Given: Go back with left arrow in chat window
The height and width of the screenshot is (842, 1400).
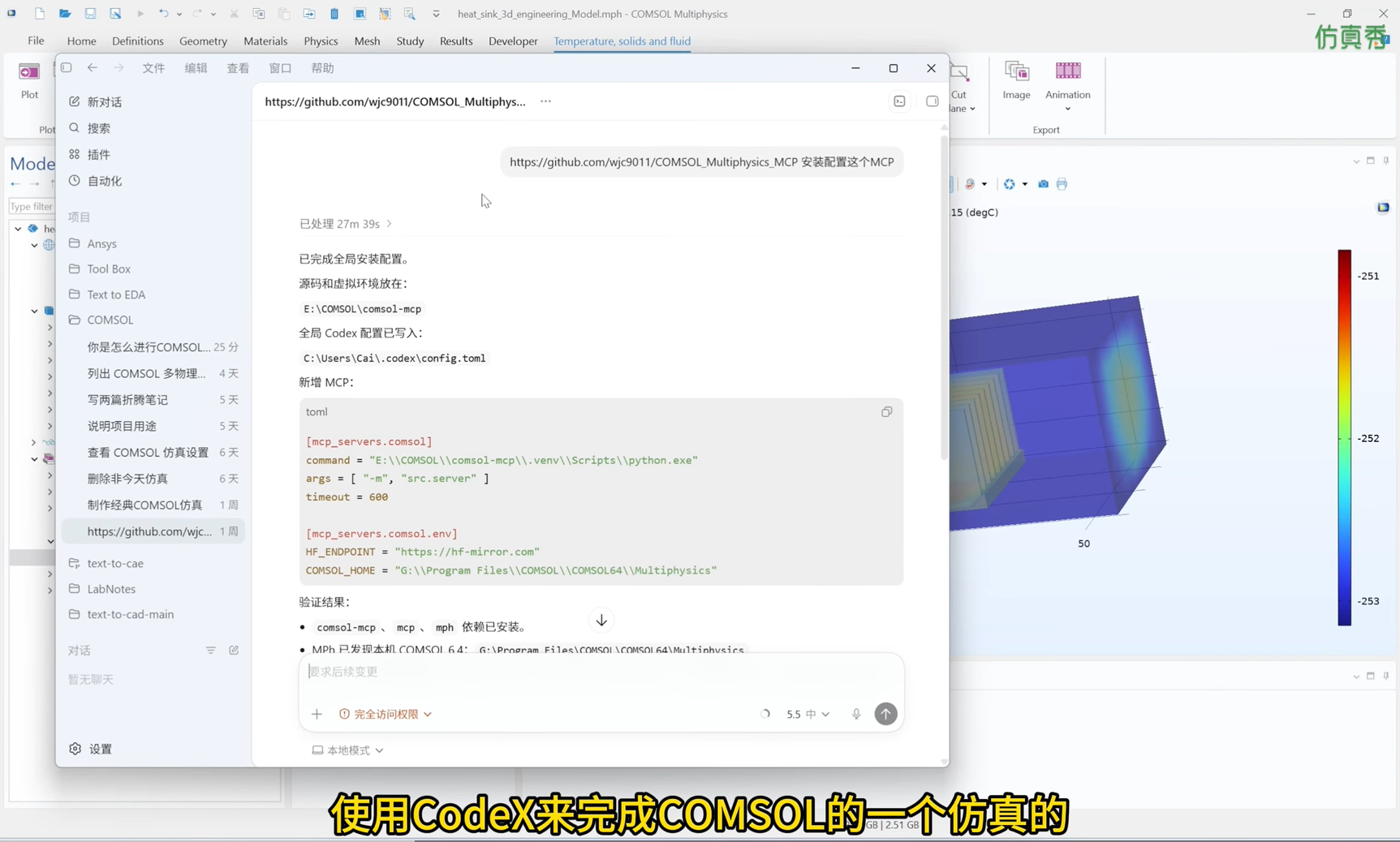Looking at the screenshot, I should point(93,68).
